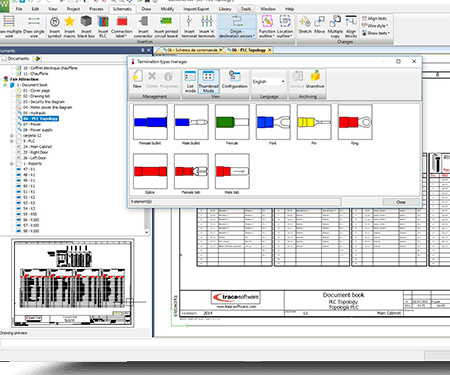Viewport: 450px width, 375px height.
Task: Select 07 - Power in document tree
Action: (32, 124)
